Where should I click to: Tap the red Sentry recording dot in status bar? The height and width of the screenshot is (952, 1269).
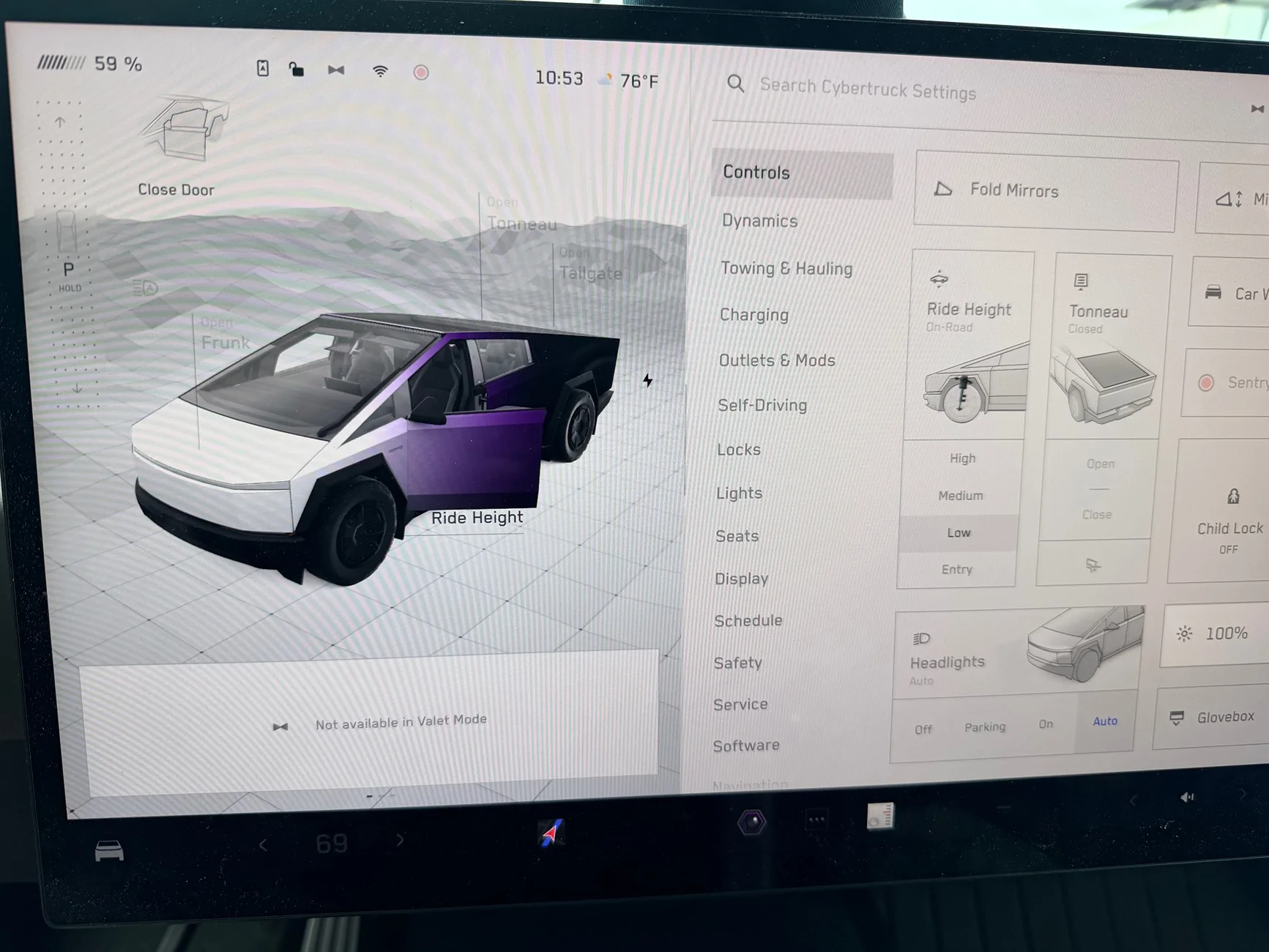coord(421,72)
